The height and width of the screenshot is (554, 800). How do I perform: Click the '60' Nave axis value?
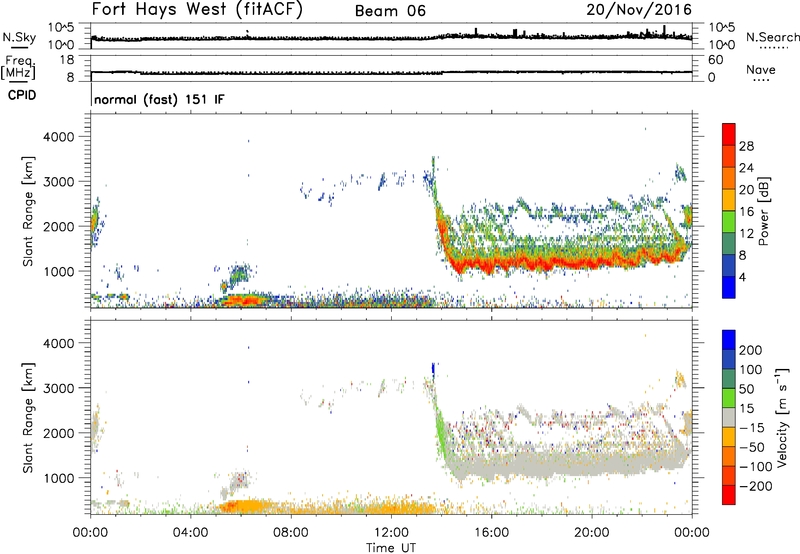coord(715,60)
